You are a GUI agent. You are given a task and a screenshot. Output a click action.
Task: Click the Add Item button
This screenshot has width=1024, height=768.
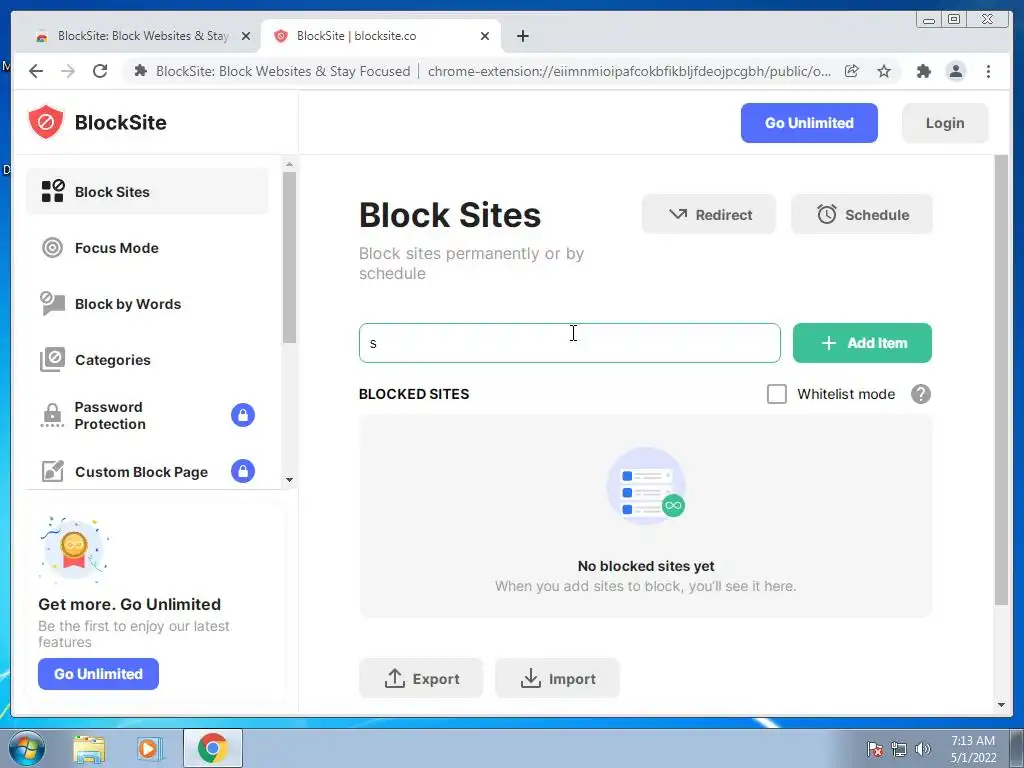[861, 343]
